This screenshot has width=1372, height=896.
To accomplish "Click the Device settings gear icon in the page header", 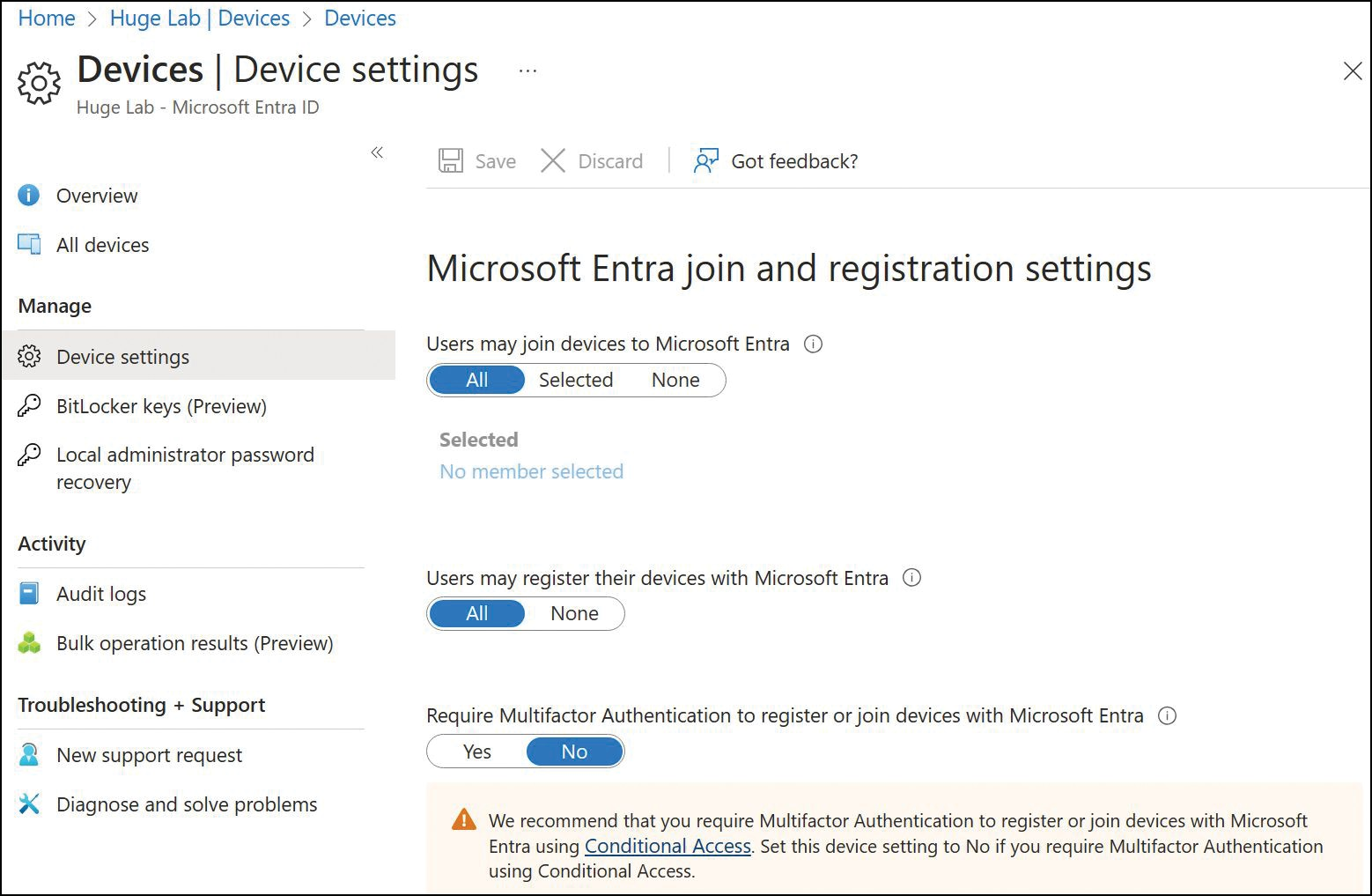I will pyautogui.click(x=40, y=84).
